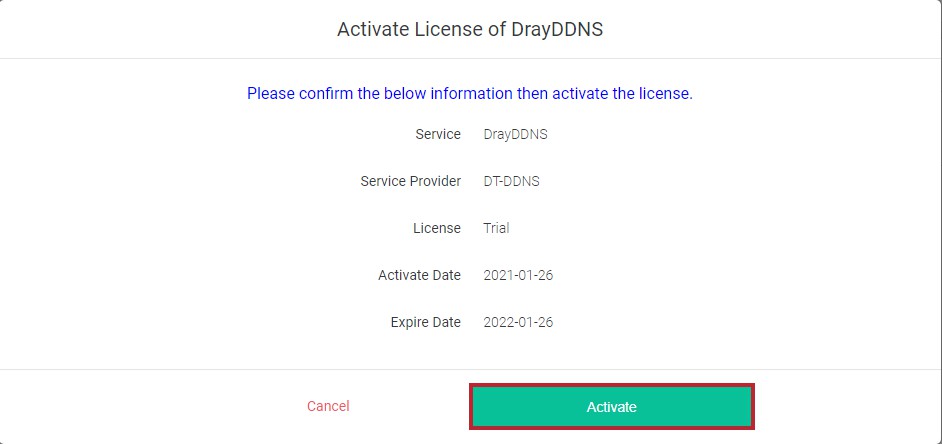The height and width of the screenshot is (444, 942).
Task: Click the Activate Date label
Action: [x=420, y=275]
